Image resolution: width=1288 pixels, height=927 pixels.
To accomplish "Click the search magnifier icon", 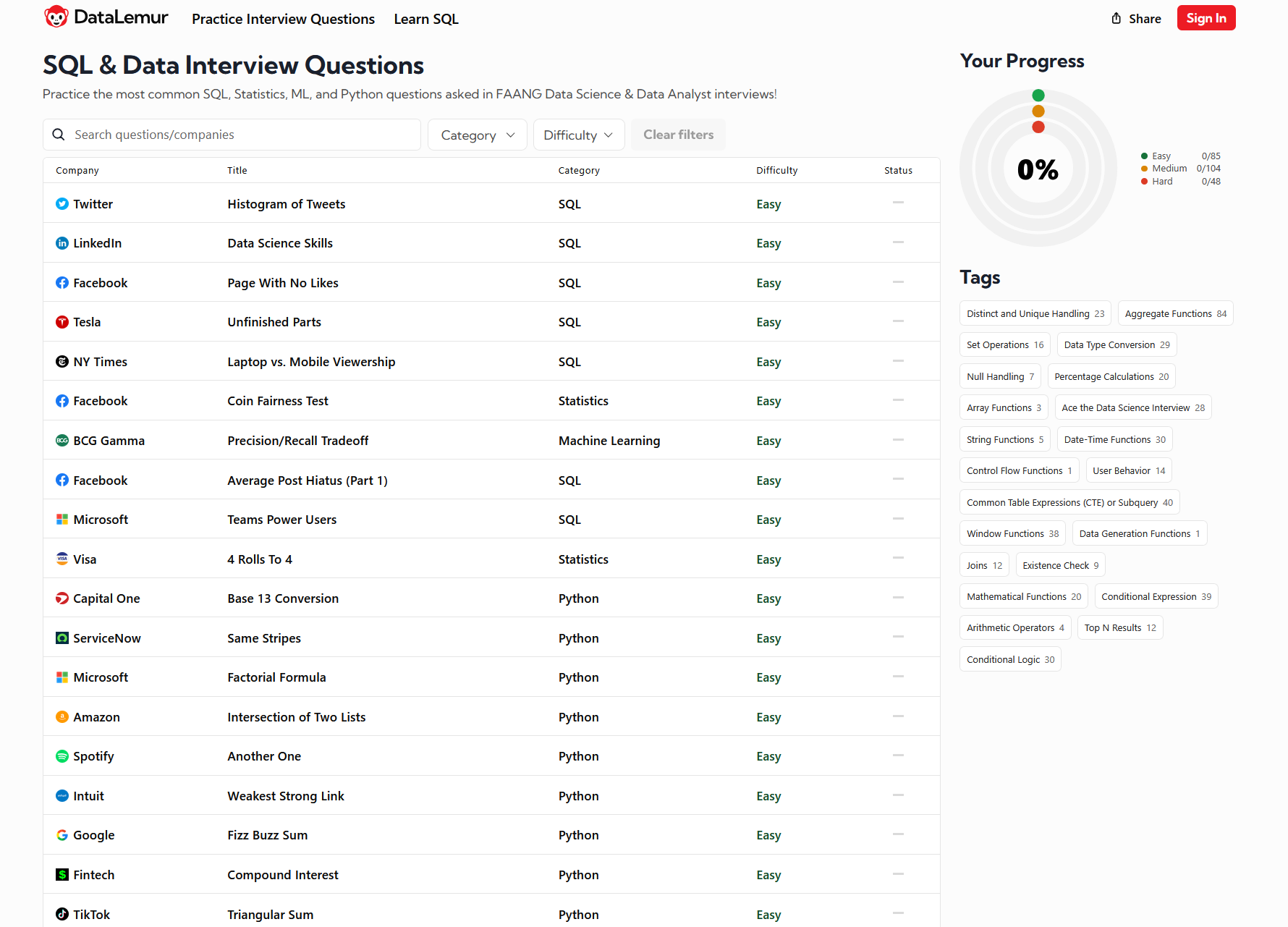I will [x=59, y=135].
